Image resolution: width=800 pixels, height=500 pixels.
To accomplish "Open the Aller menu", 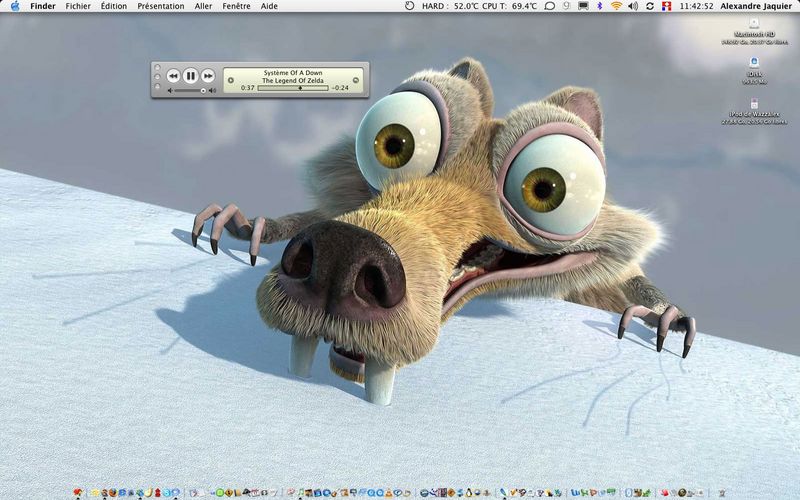I will (203, 6).
